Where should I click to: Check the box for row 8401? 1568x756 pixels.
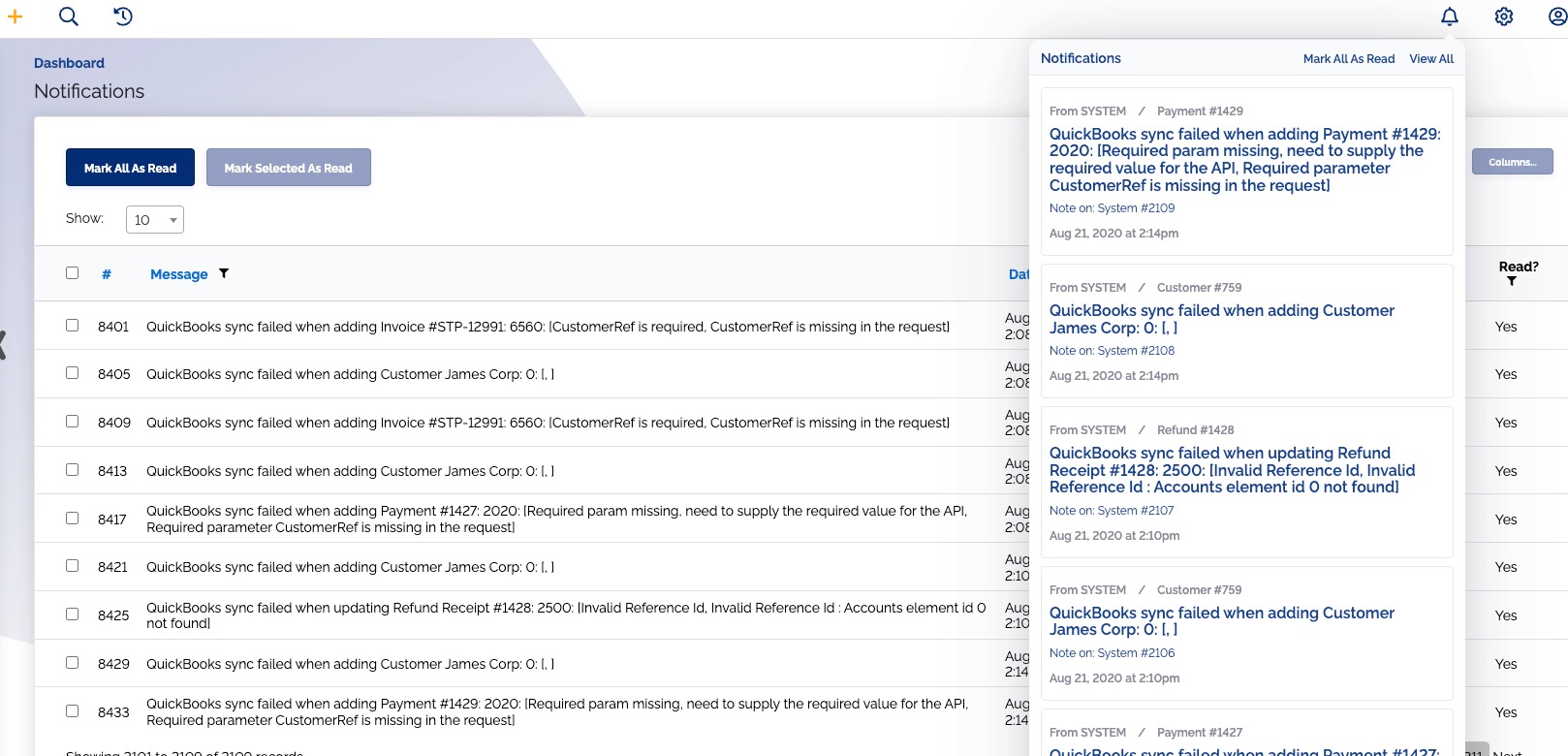tap(72, 326)
